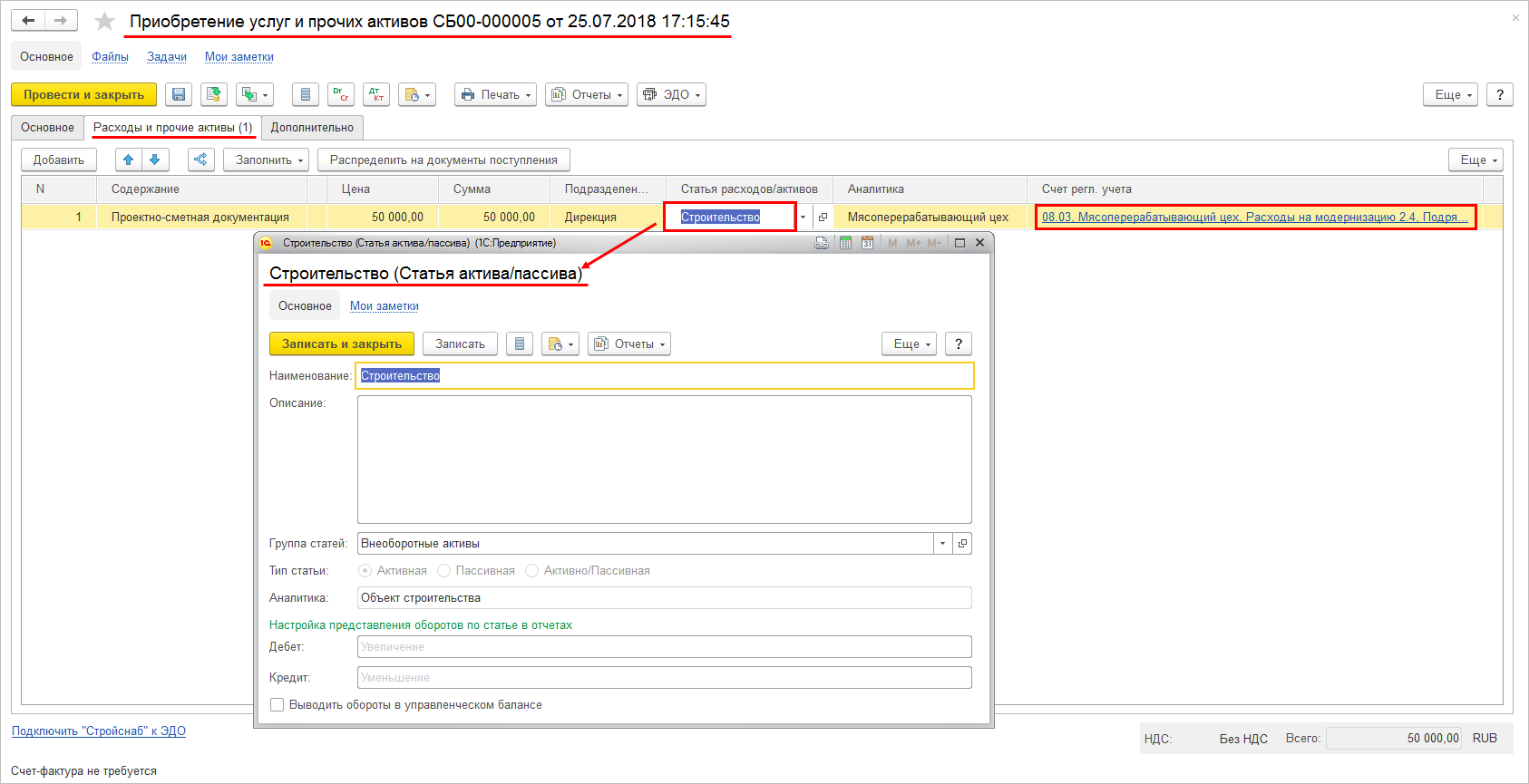The height and width of the screenshot is (784, 1529).
Task: Expand the Группа статей dropdown arrow
Action: 943,543
